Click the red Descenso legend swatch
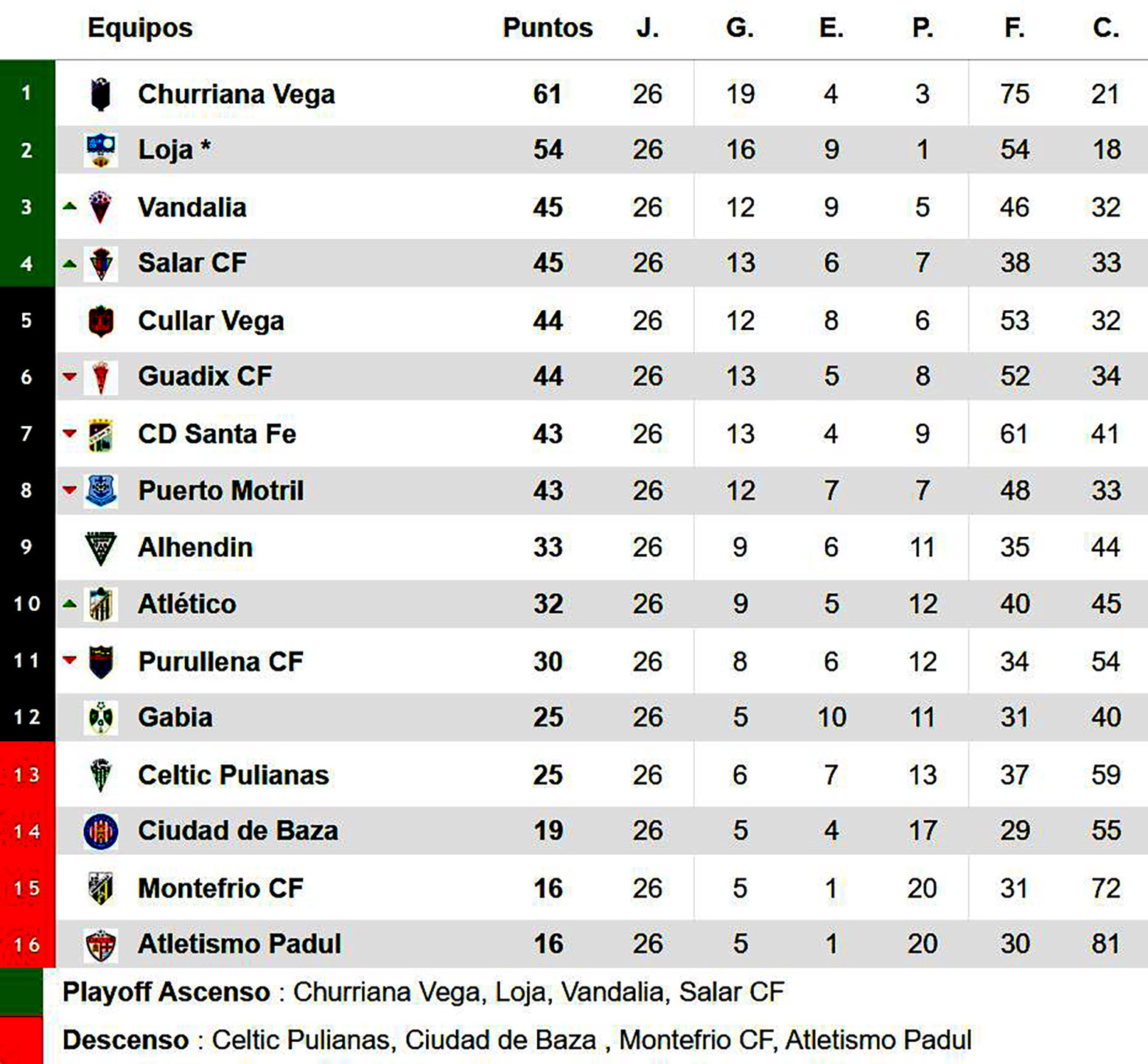The image size is (1148, 1064). (x=21, y=1040)
